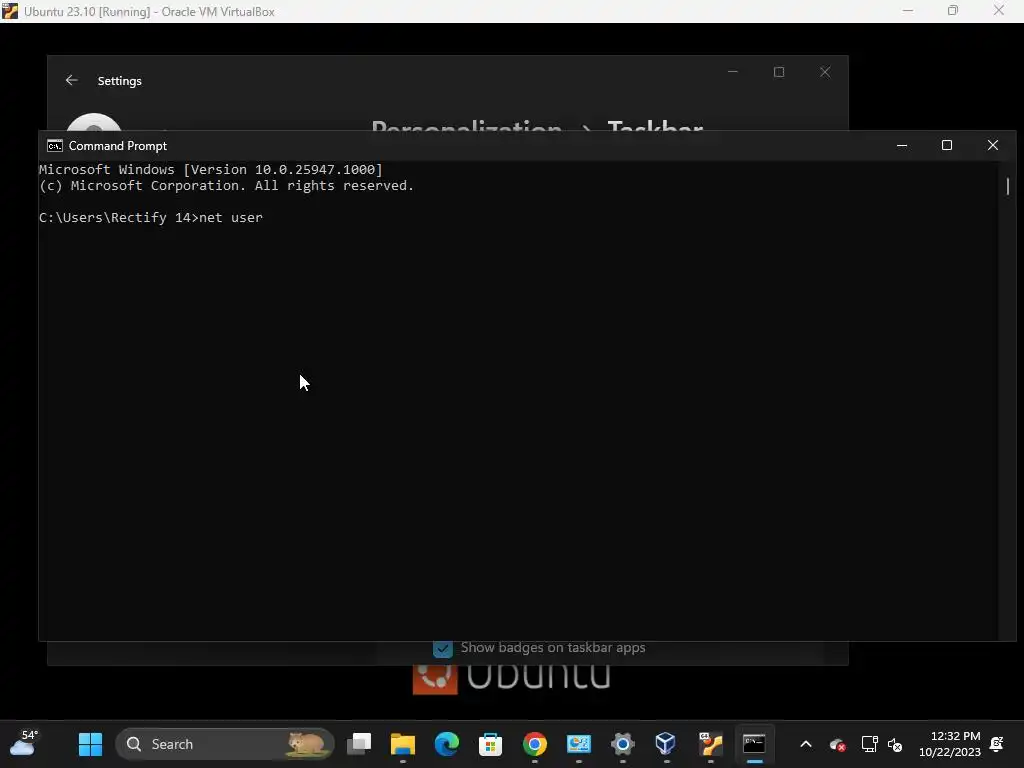Open the notification bell icon

(x=997, y=744)
